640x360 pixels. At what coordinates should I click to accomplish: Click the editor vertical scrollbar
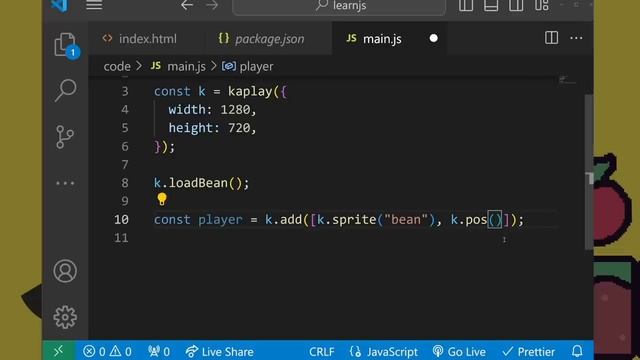(589, 171)
